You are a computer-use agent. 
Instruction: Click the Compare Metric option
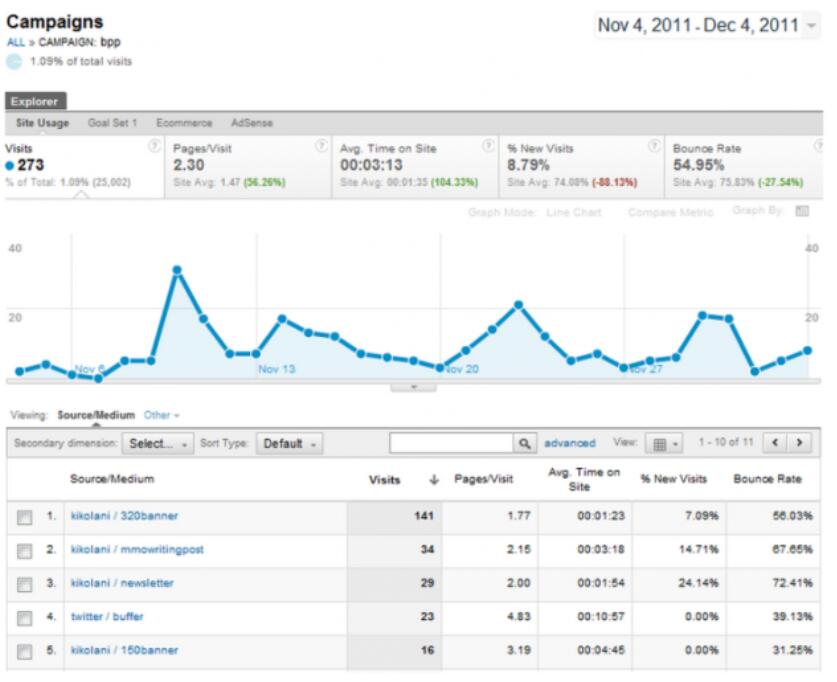tap(670, 212)
